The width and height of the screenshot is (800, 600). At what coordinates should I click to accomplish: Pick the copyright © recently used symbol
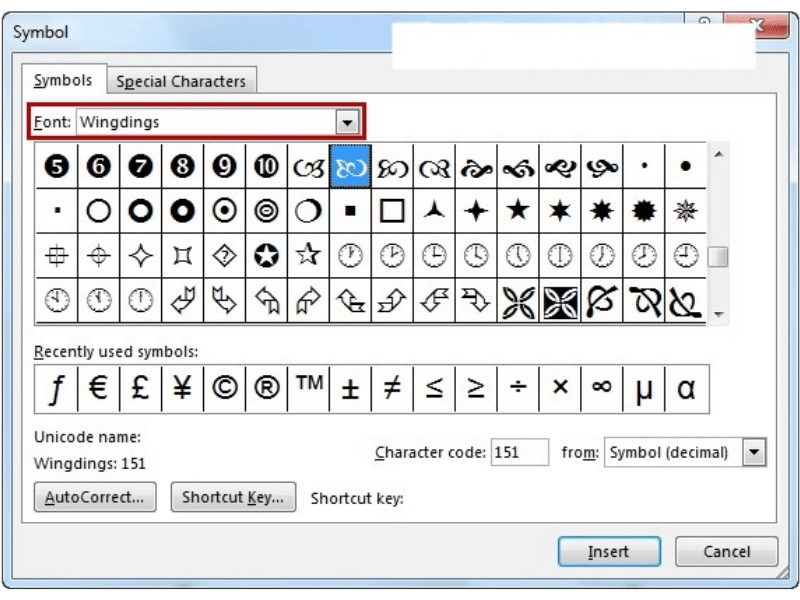click(x=224, y=389)
